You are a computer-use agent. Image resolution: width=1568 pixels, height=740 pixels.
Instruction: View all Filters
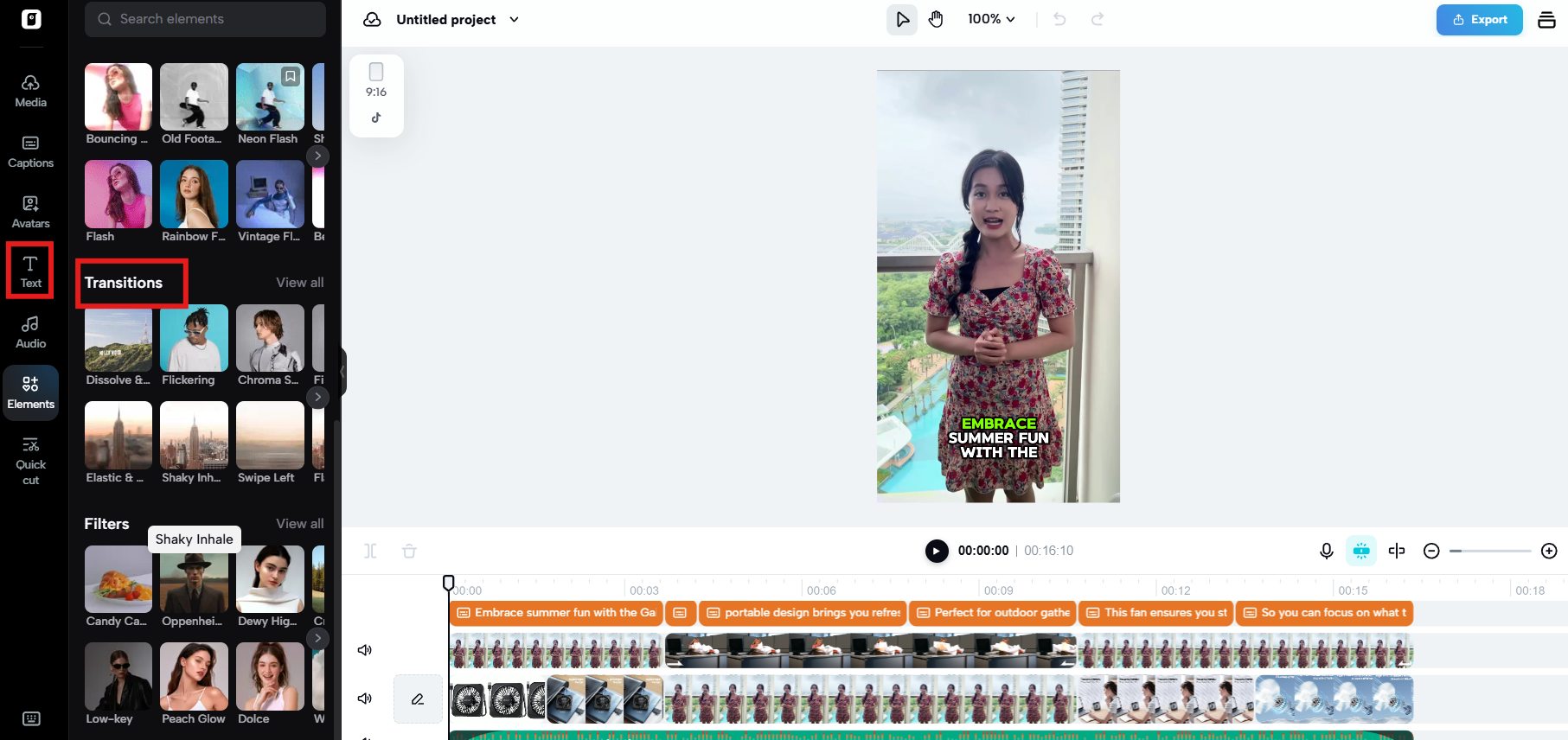click(x=300, y=524)
